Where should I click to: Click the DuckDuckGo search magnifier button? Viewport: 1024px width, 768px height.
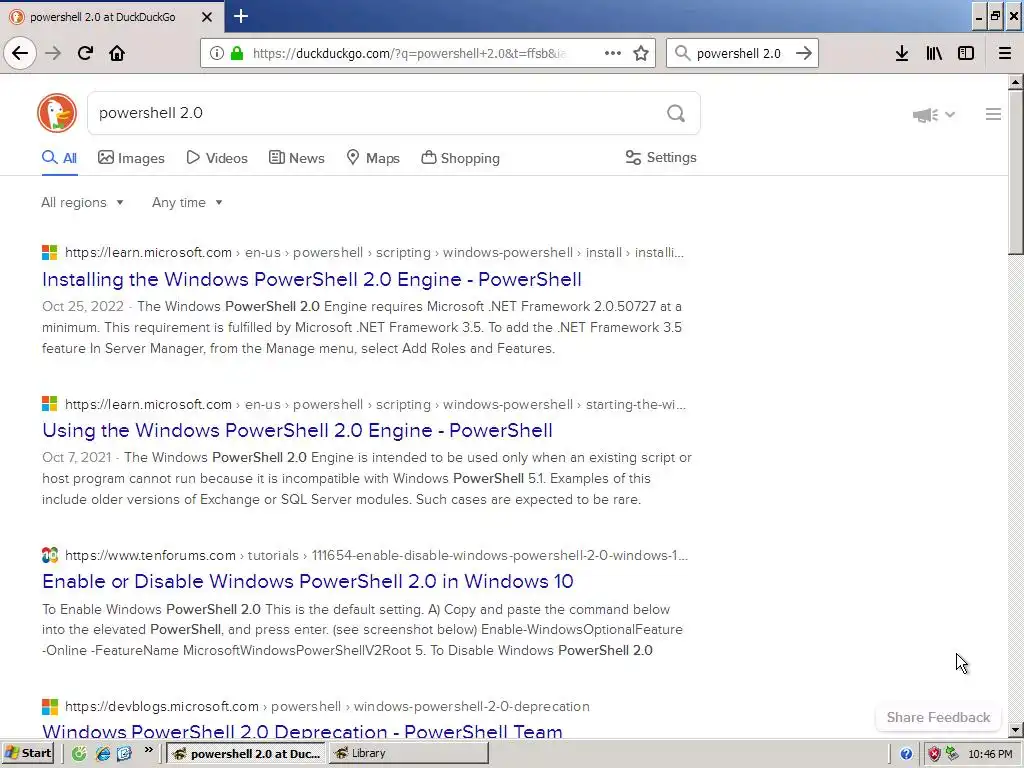click(676, 113)
